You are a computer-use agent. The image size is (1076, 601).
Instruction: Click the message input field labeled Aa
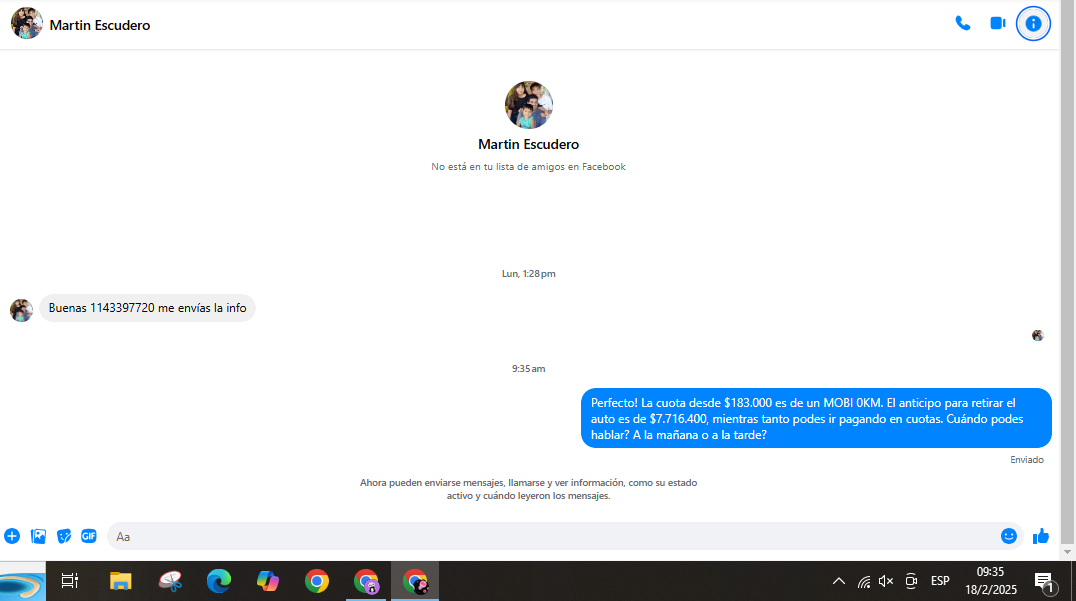click(550, 536)
